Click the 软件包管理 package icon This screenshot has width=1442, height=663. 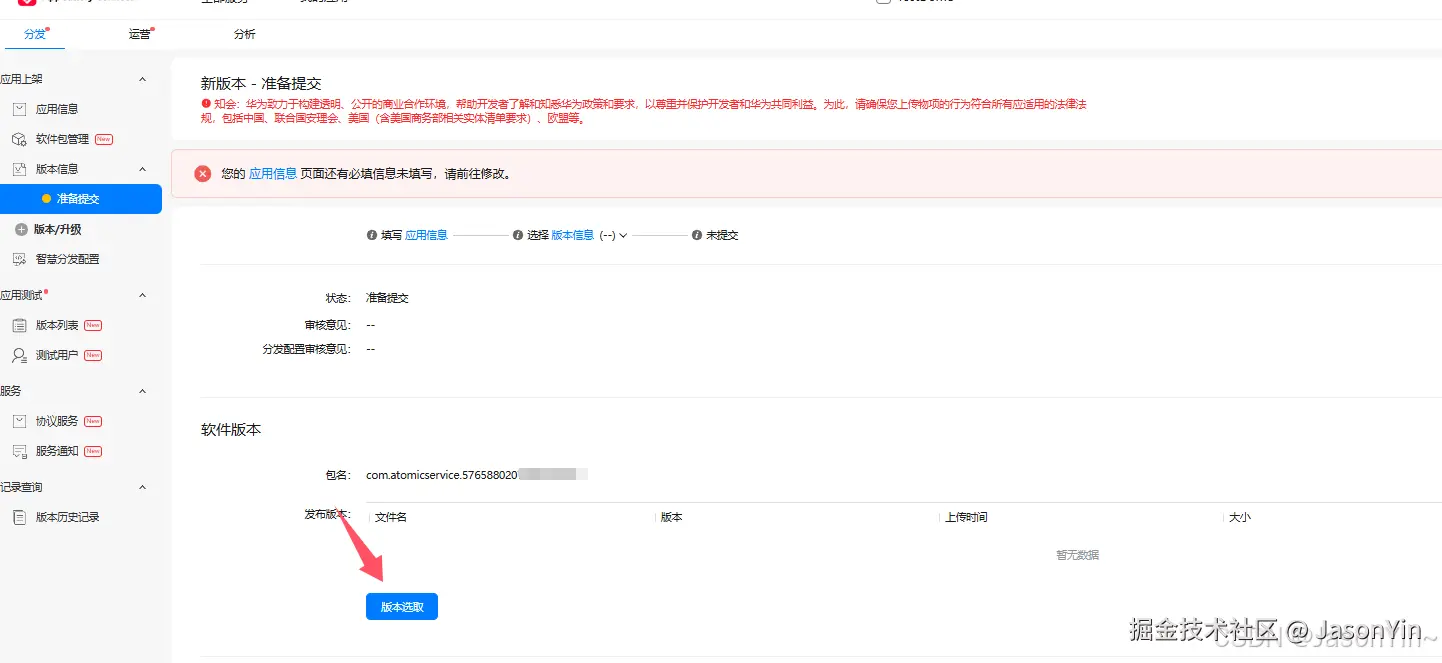pos(19,139)
